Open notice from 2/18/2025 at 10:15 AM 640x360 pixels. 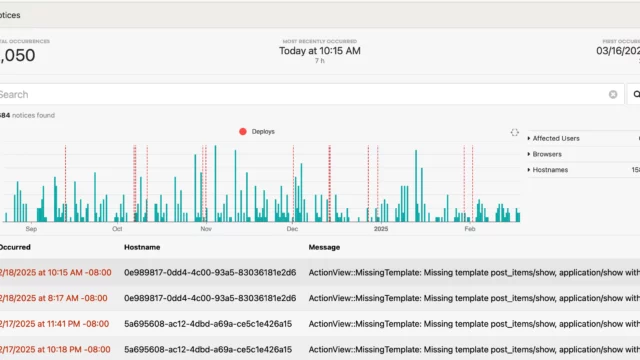tap(56, 272)
